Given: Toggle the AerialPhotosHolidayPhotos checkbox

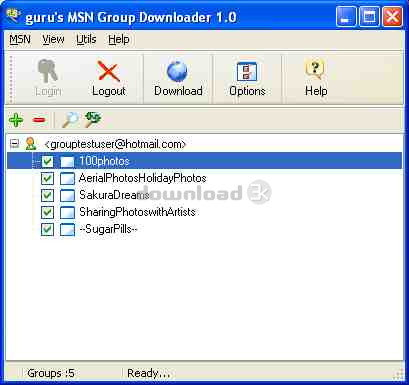Looking at the screenshot, I should pyautogui.click(x=47, y=178).
